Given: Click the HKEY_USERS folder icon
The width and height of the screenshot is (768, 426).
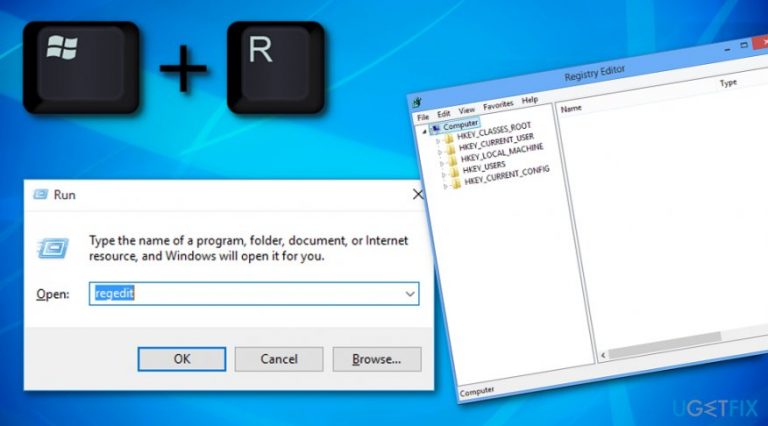Looking at the screenshot, I should click(455, 172).
